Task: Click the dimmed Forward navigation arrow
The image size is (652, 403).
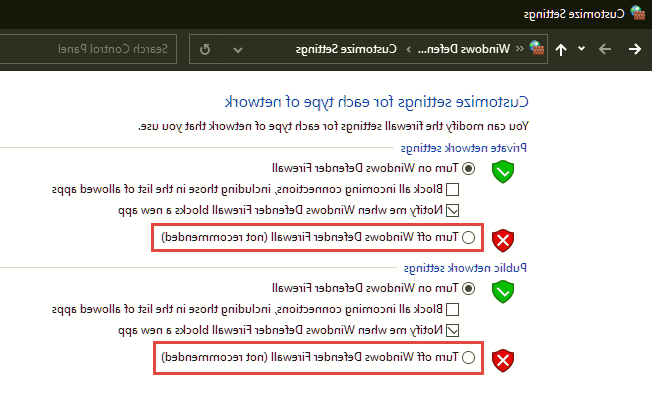Action: [605, 49]
